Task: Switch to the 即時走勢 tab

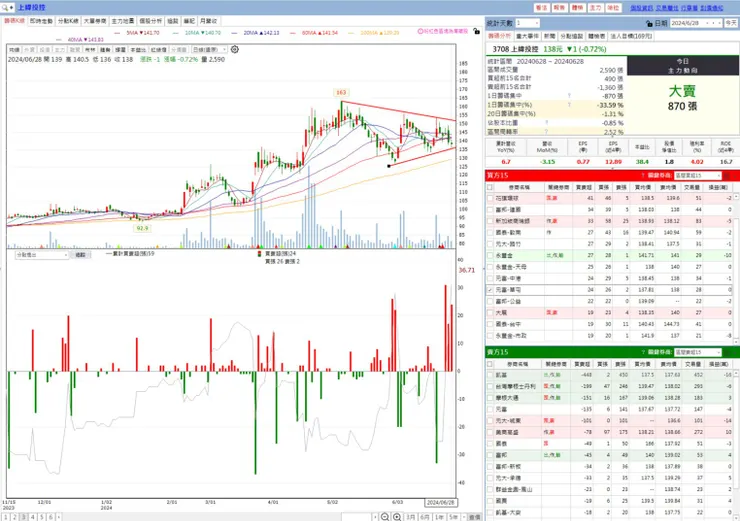Action: tap(41, 21)
